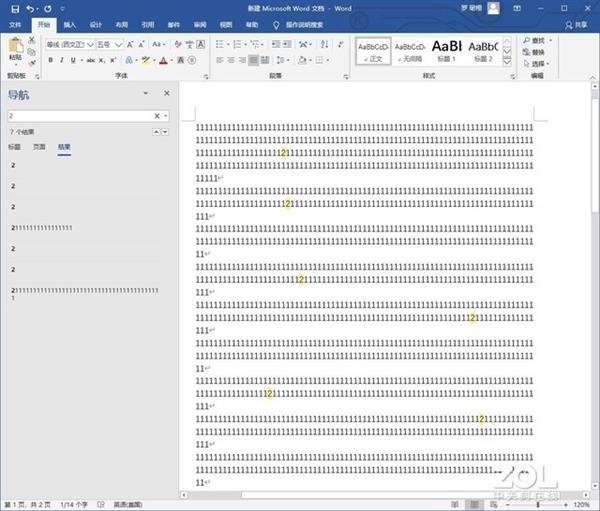
Task: Toggle Bold formatting
Action: coord(51,60)
